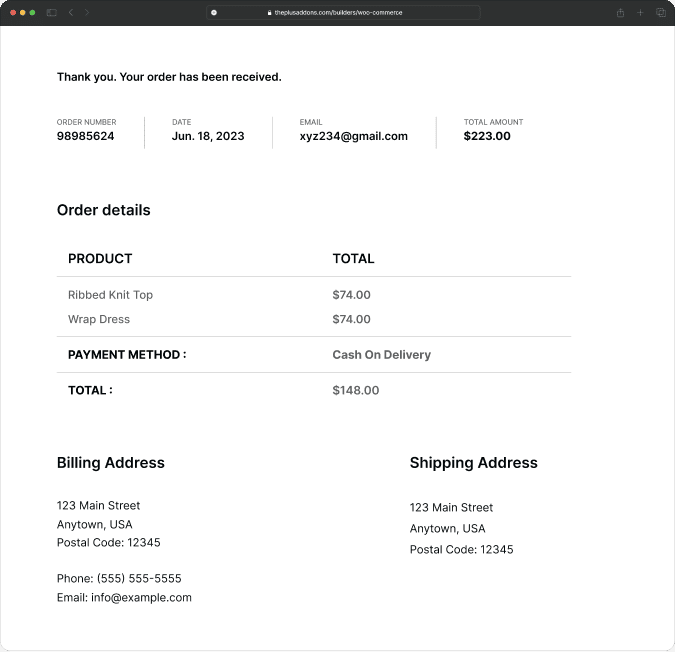Go back using the back arrow

pos(71,12)
